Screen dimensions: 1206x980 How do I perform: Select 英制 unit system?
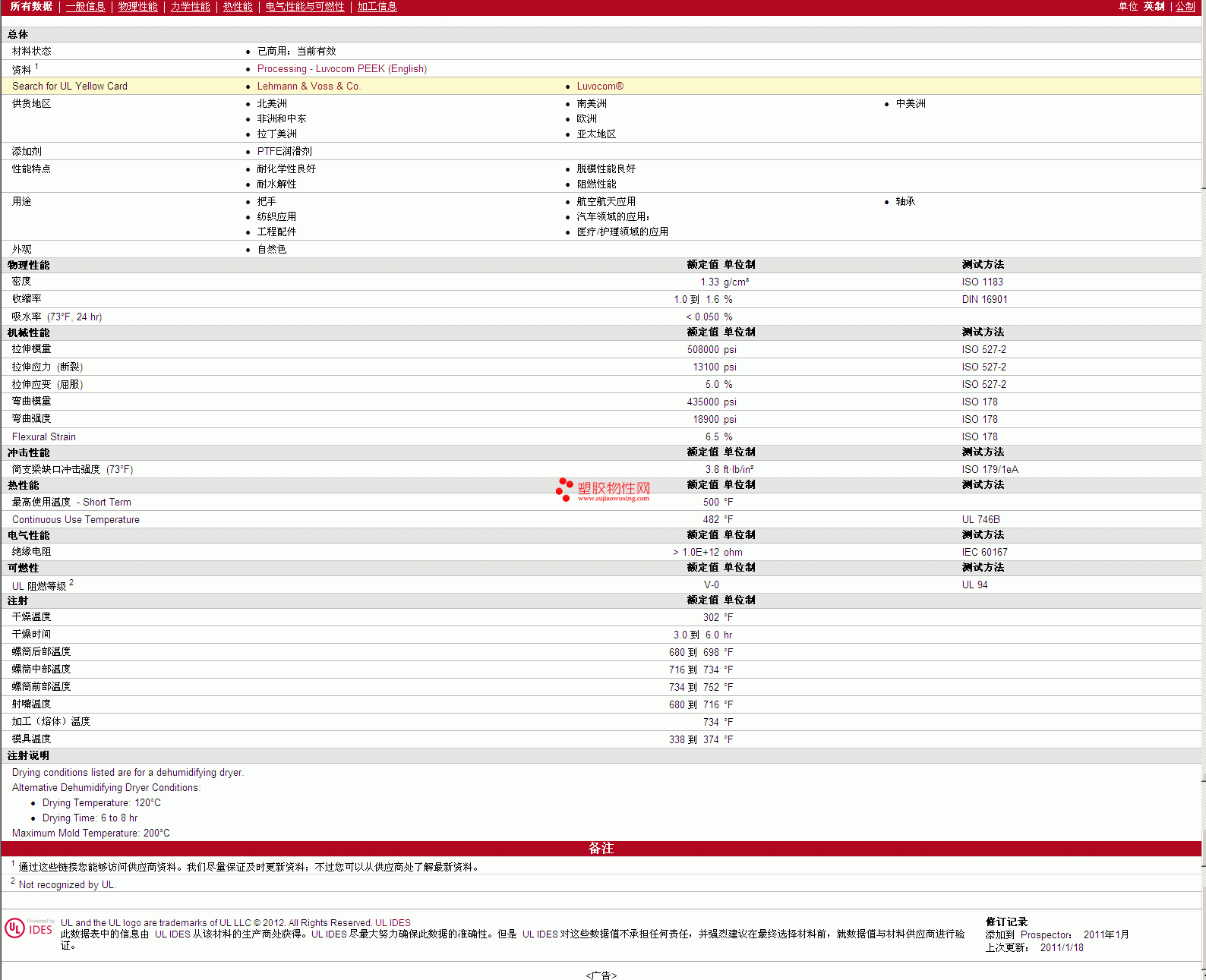[1154, 7]
